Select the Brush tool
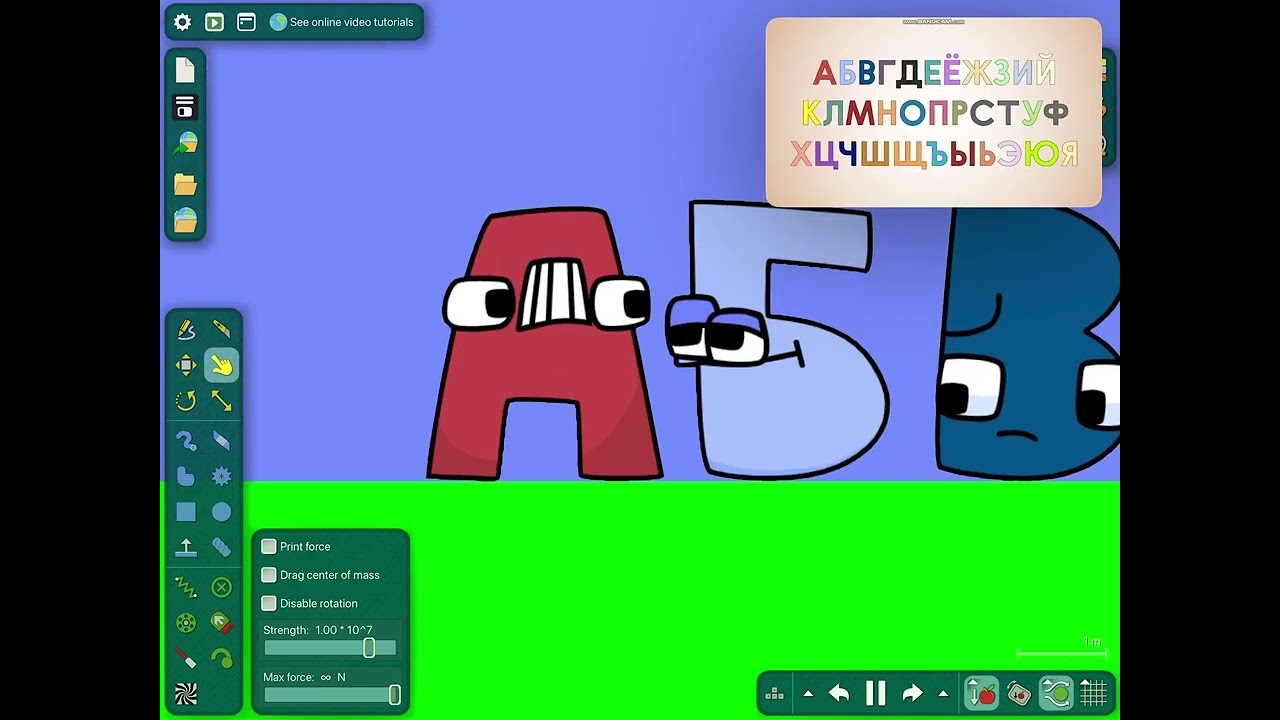Screen dimensions: 1280x720 pos(186,441)
